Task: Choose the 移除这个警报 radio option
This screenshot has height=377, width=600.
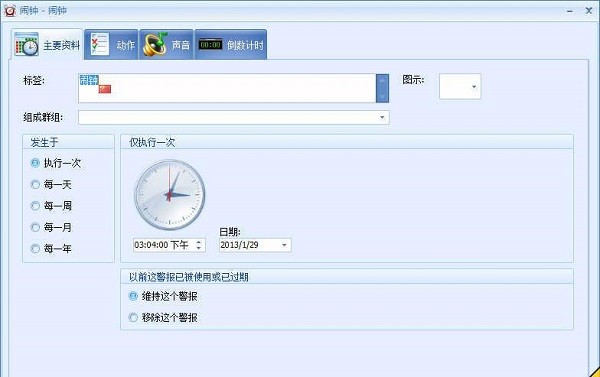Action: 133,317
